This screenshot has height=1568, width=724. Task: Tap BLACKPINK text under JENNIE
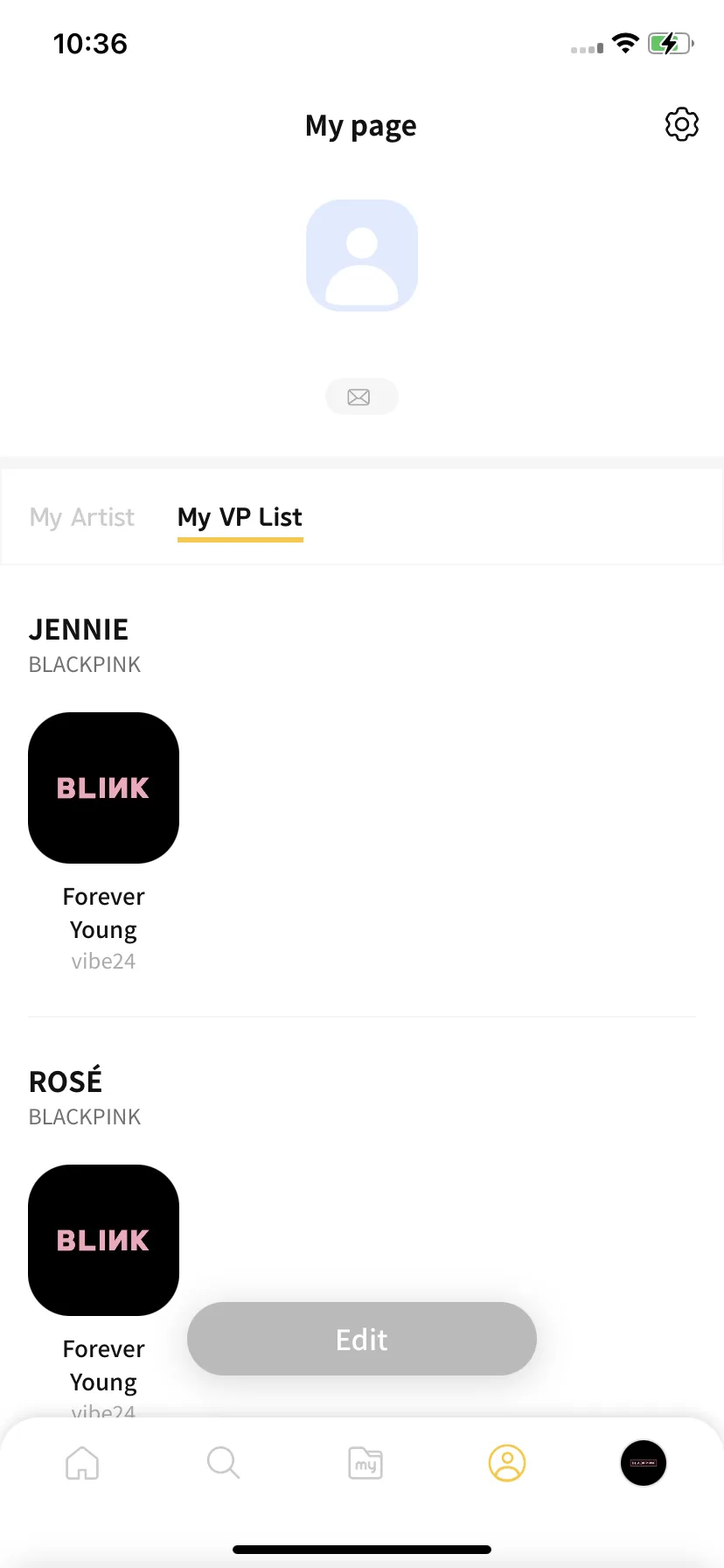point(85,665)
